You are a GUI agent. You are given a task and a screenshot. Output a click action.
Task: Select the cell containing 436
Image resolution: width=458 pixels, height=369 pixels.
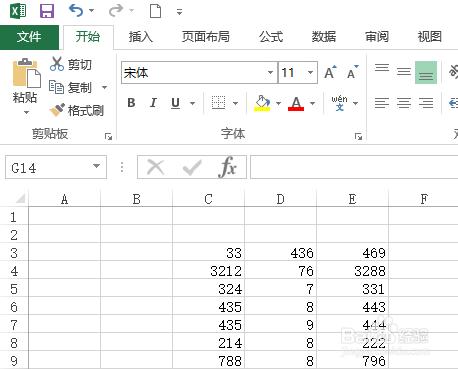(x=281, y=252)
